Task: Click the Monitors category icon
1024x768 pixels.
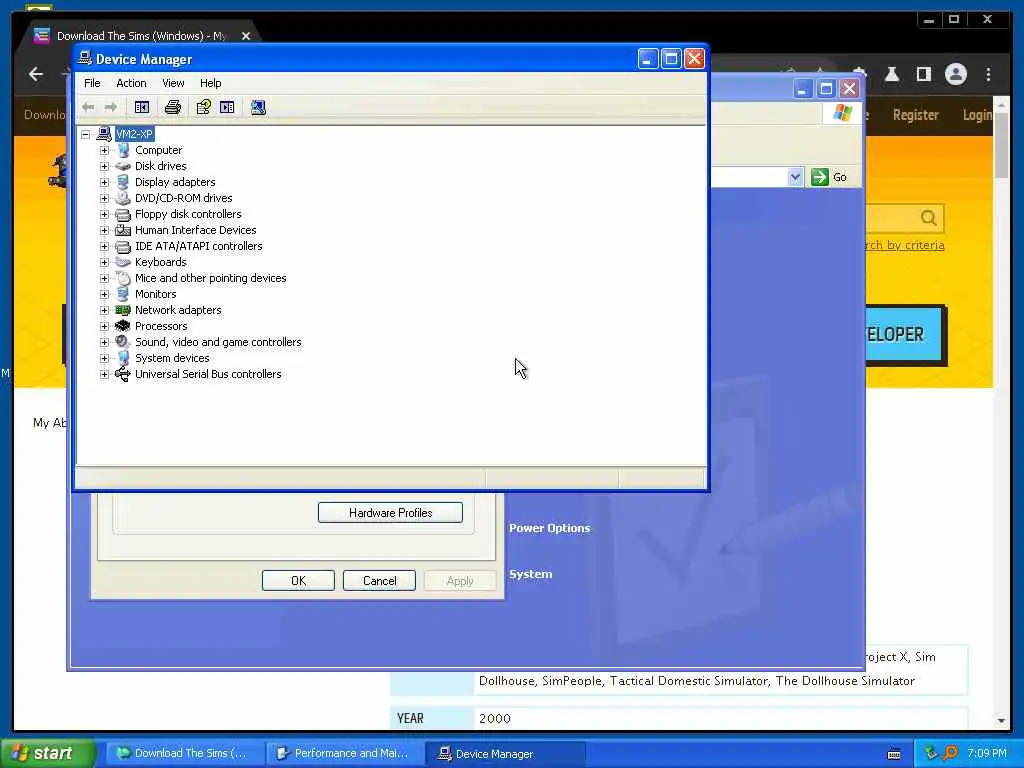Action: point(123,294)
